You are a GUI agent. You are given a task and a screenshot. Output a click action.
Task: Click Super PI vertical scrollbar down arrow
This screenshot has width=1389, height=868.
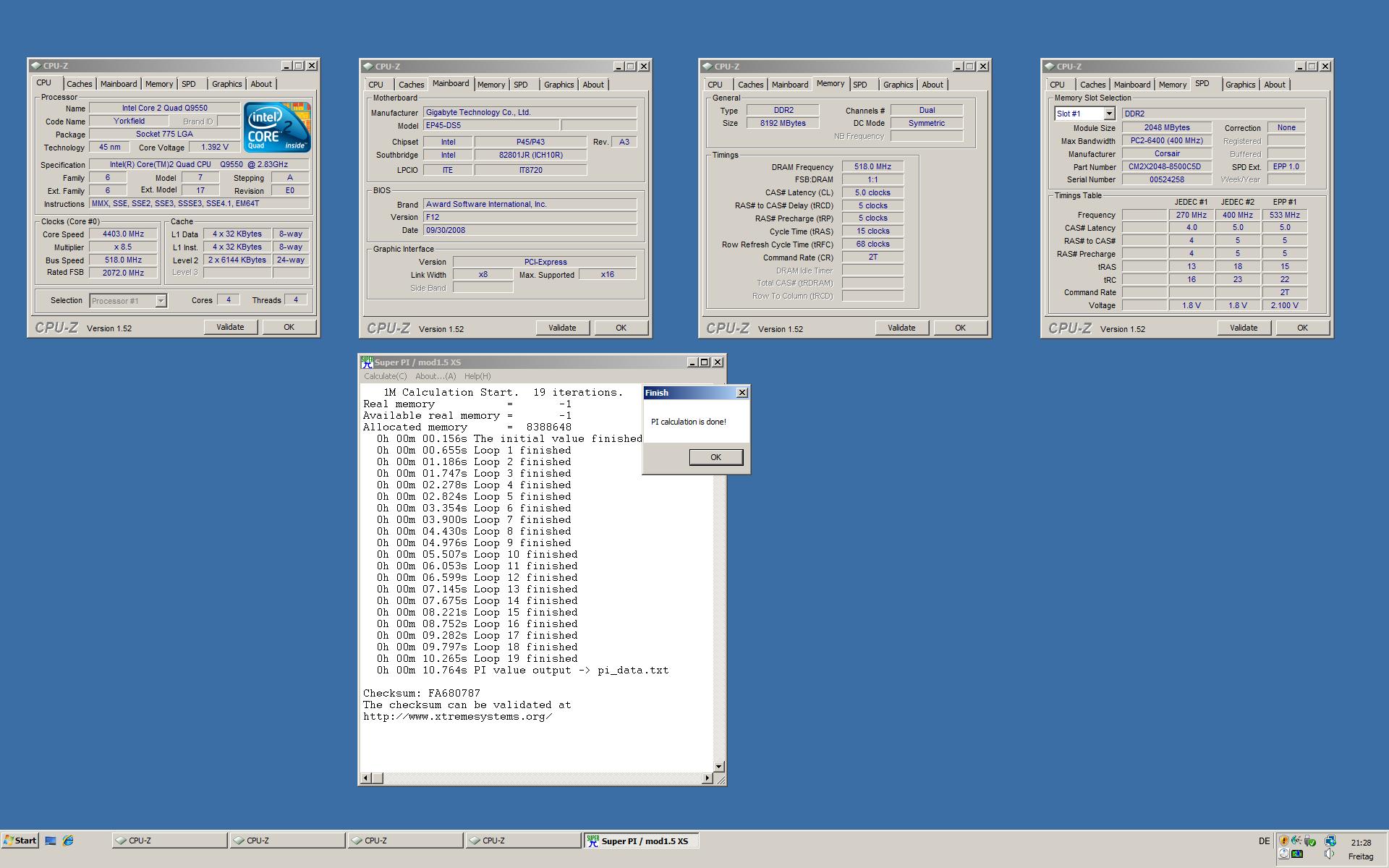coord(718,766)
